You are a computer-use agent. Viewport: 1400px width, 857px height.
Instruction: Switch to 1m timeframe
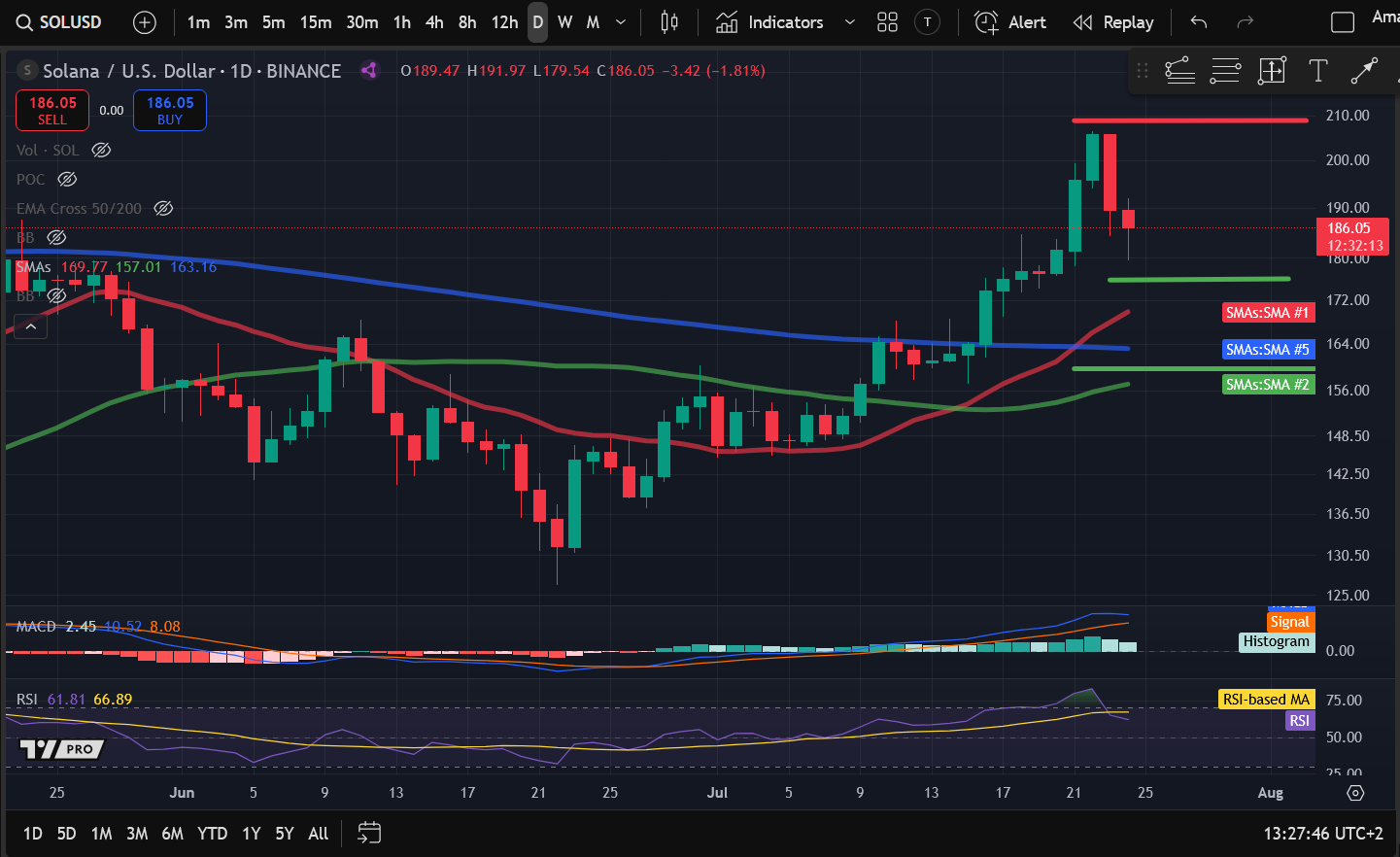coord(198,22)
